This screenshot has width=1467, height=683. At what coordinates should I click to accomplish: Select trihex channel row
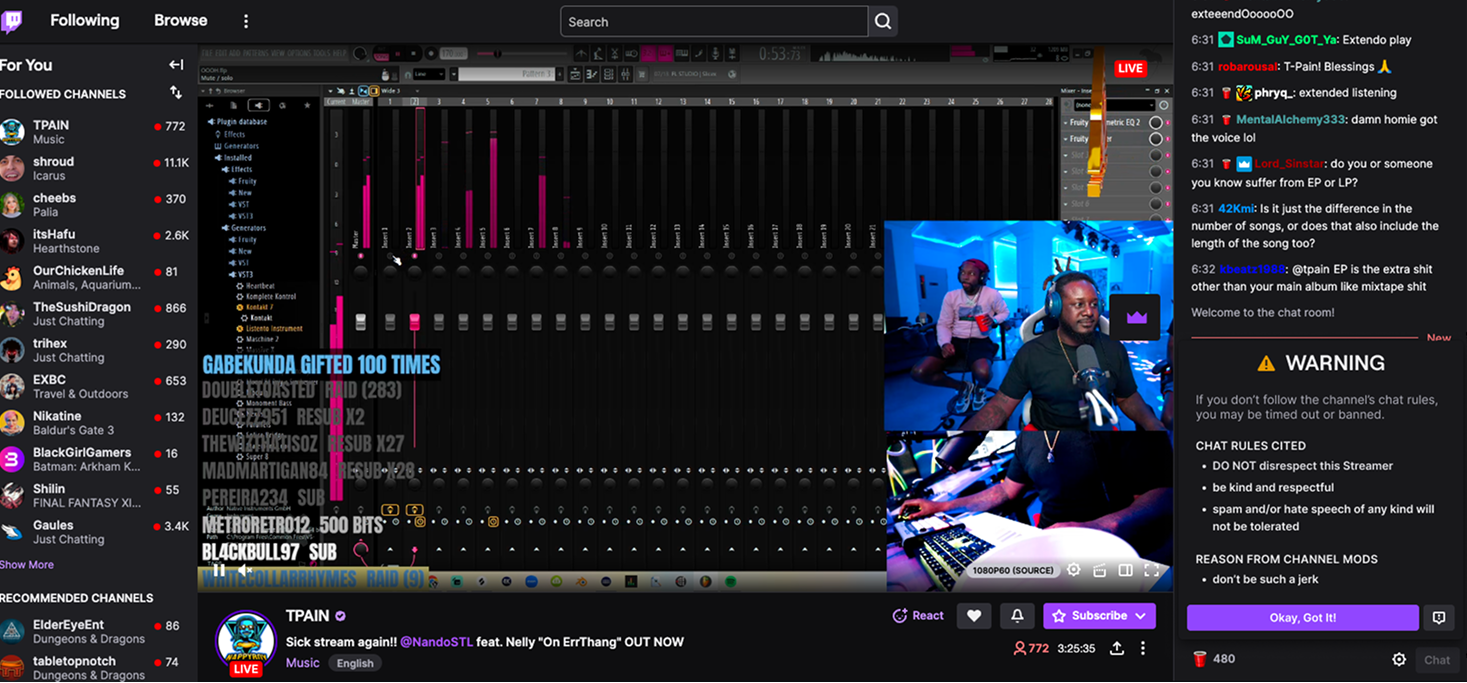coord(96,350)
